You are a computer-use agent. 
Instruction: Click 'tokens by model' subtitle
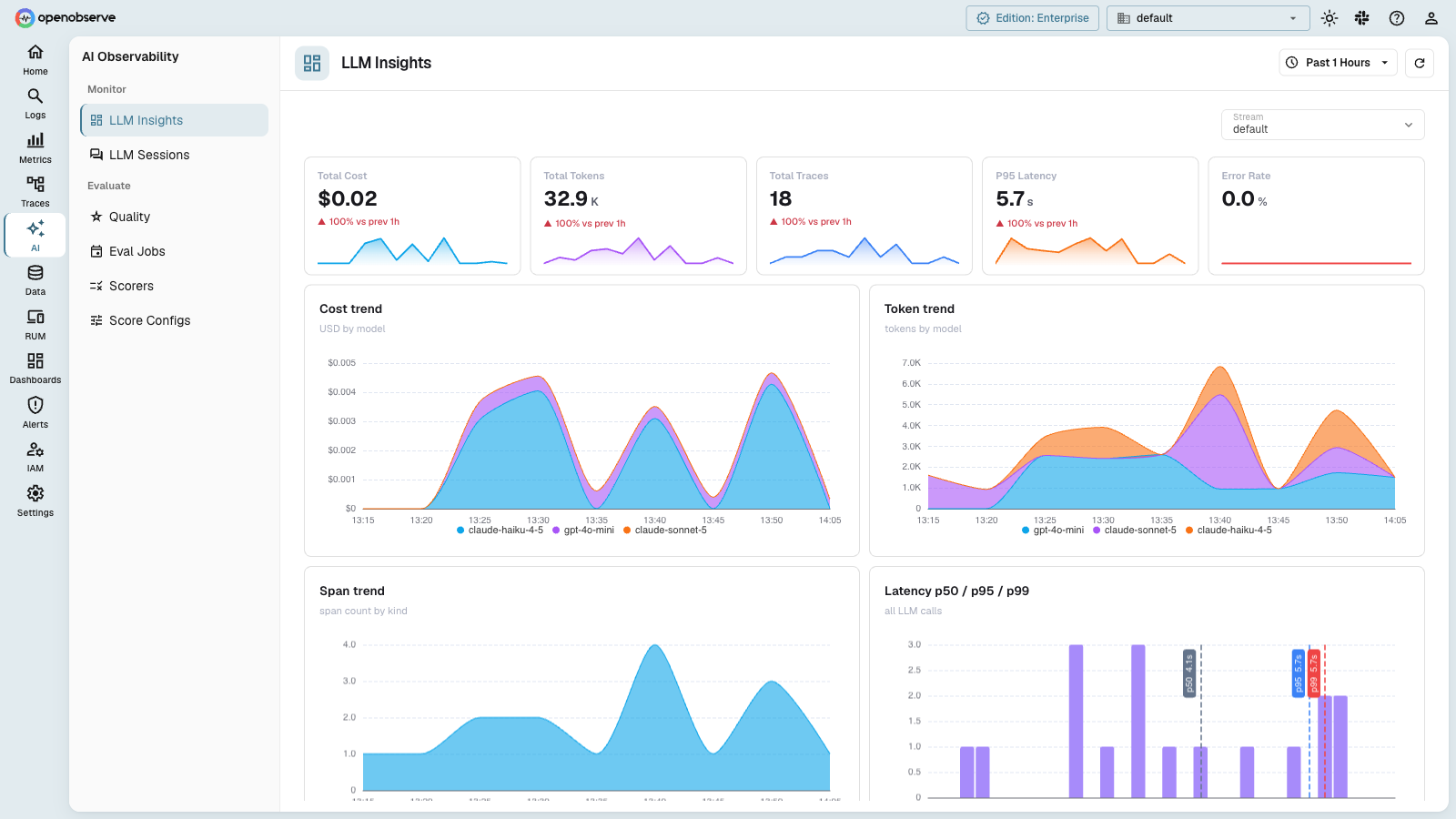point(923,329)
